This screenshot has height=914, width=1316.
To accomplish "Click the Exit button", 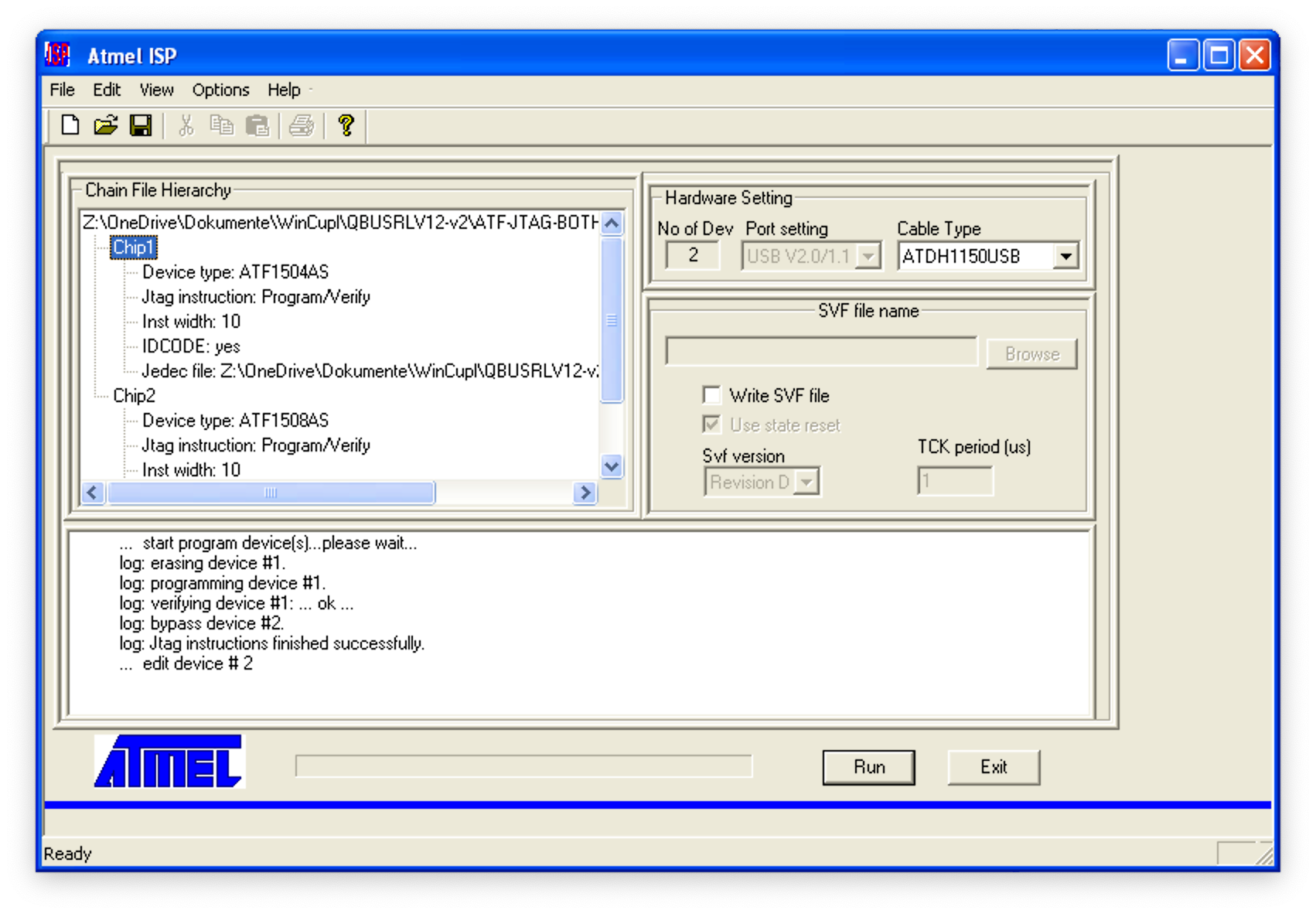I will (994, 767).
